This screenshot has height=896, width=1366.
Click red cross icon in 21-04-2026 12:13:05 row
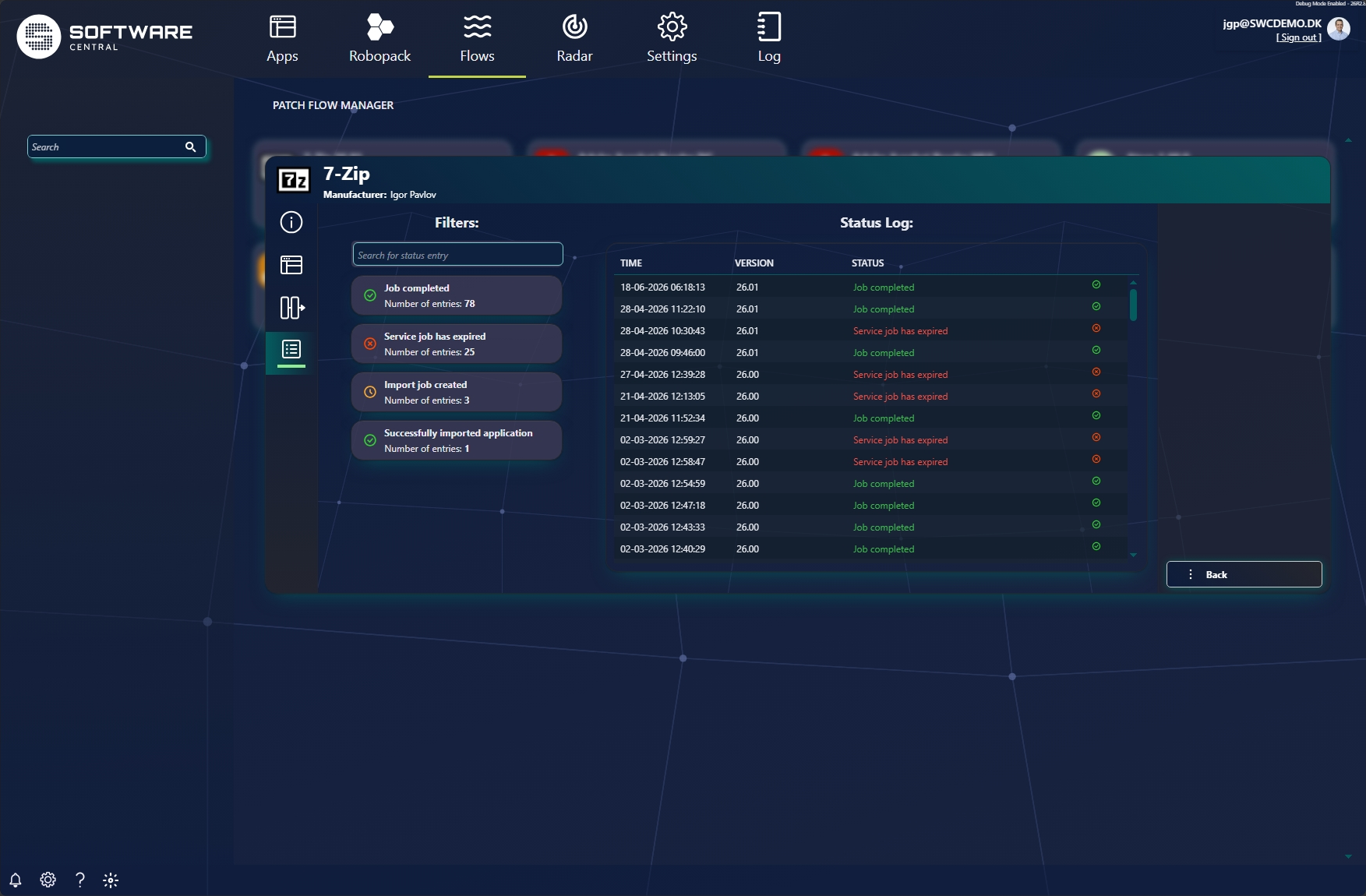(x=1096, y=393)
